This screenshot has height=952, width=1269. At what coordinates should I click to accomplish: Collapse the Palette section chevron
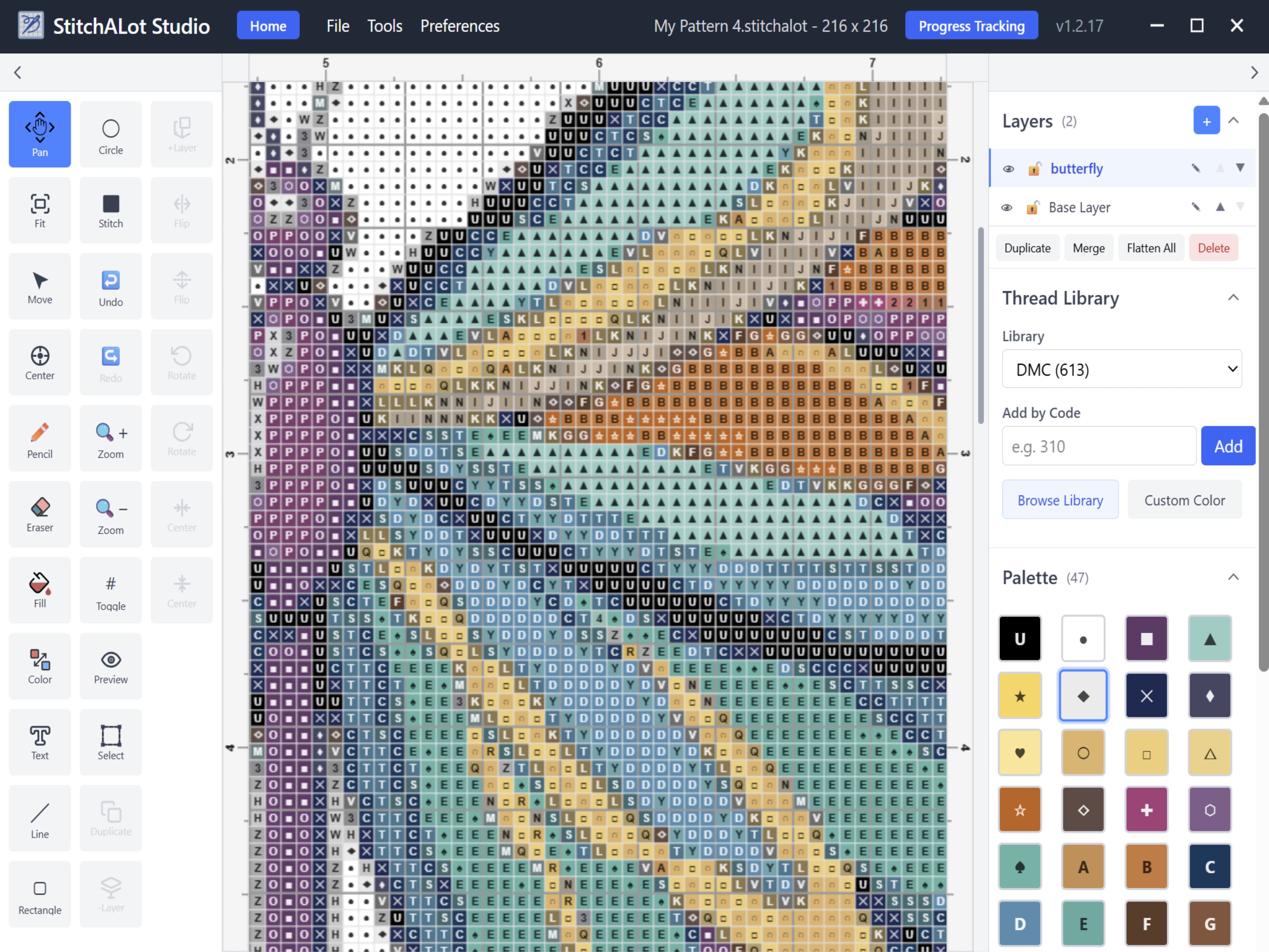click(1233, 577)
